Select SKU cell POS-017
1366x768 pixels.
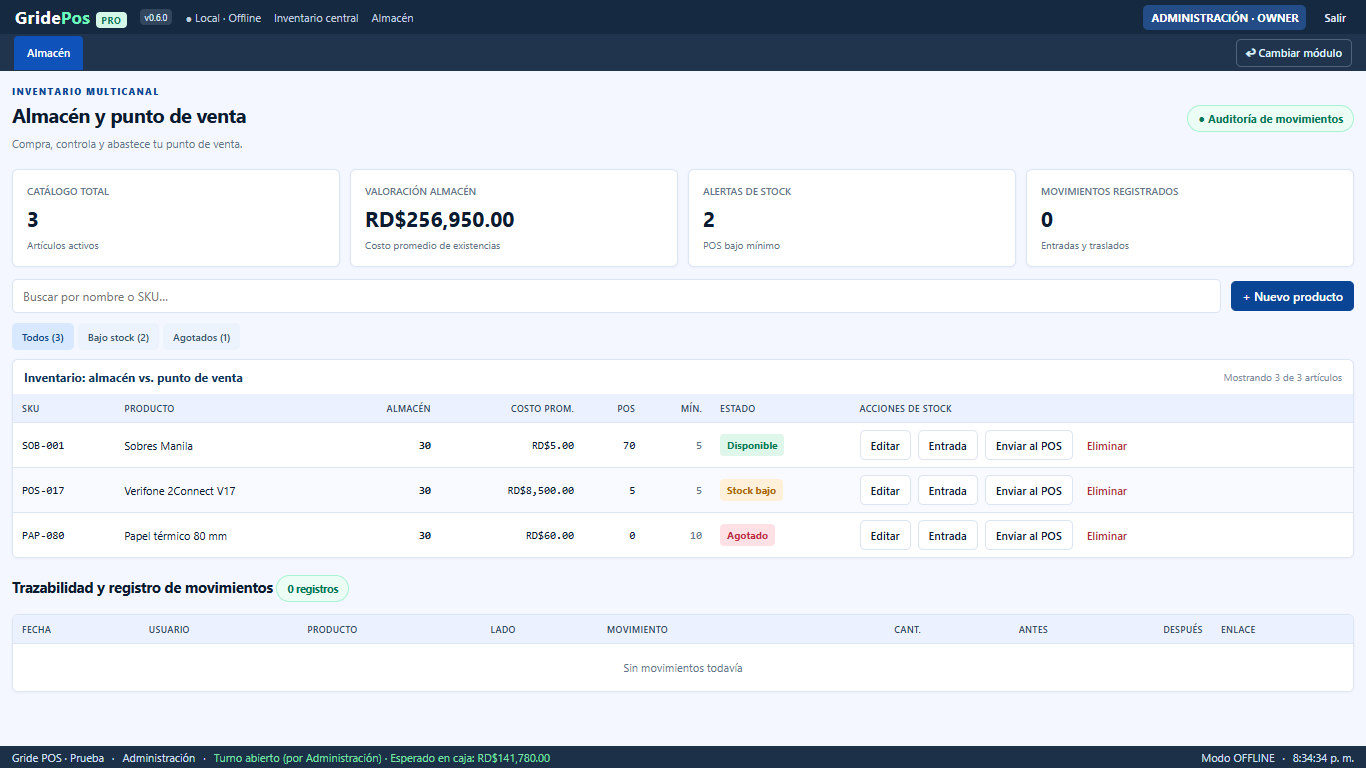(x=43, y=491)
